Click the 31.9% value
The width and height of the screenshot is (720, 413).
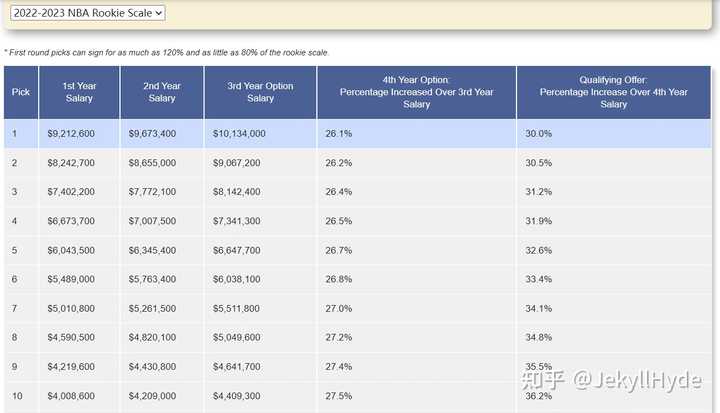tap(539, 221)
